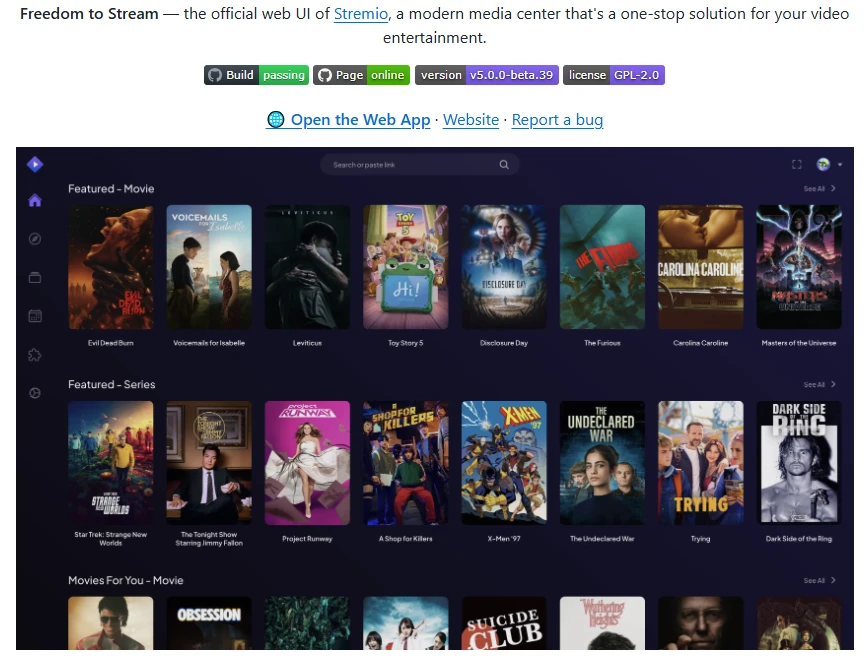Screen dimensions: 866x668
Task: Click the Leviticus title text
Action: click(x=307, y=343)
